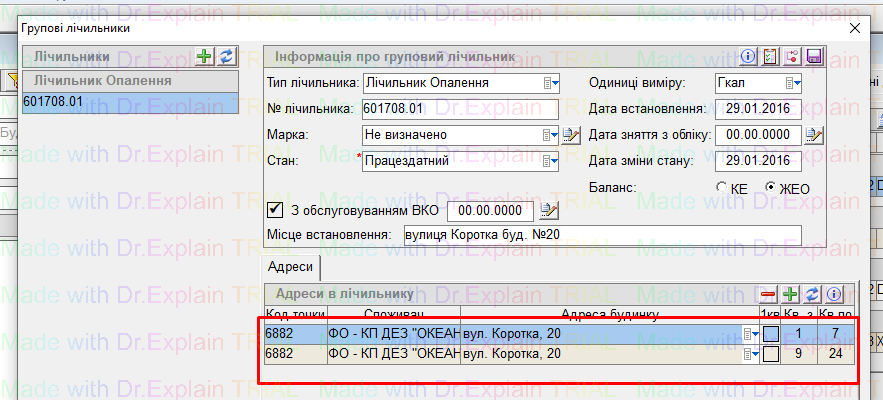Click edit icon next to Марка field

tap(571, 134)
